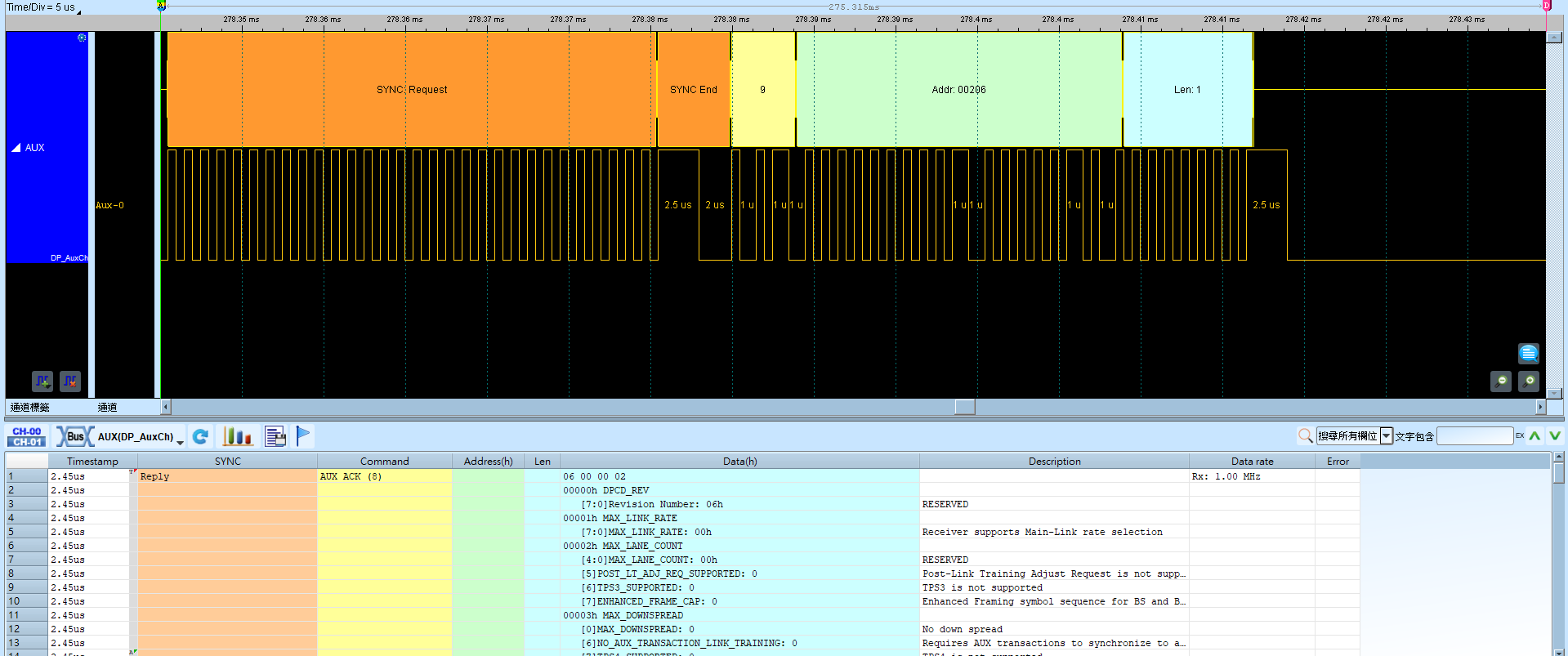Zoom out with the minus magnifier
The image size is (1568, 656).
click(x=1501, y=382)
